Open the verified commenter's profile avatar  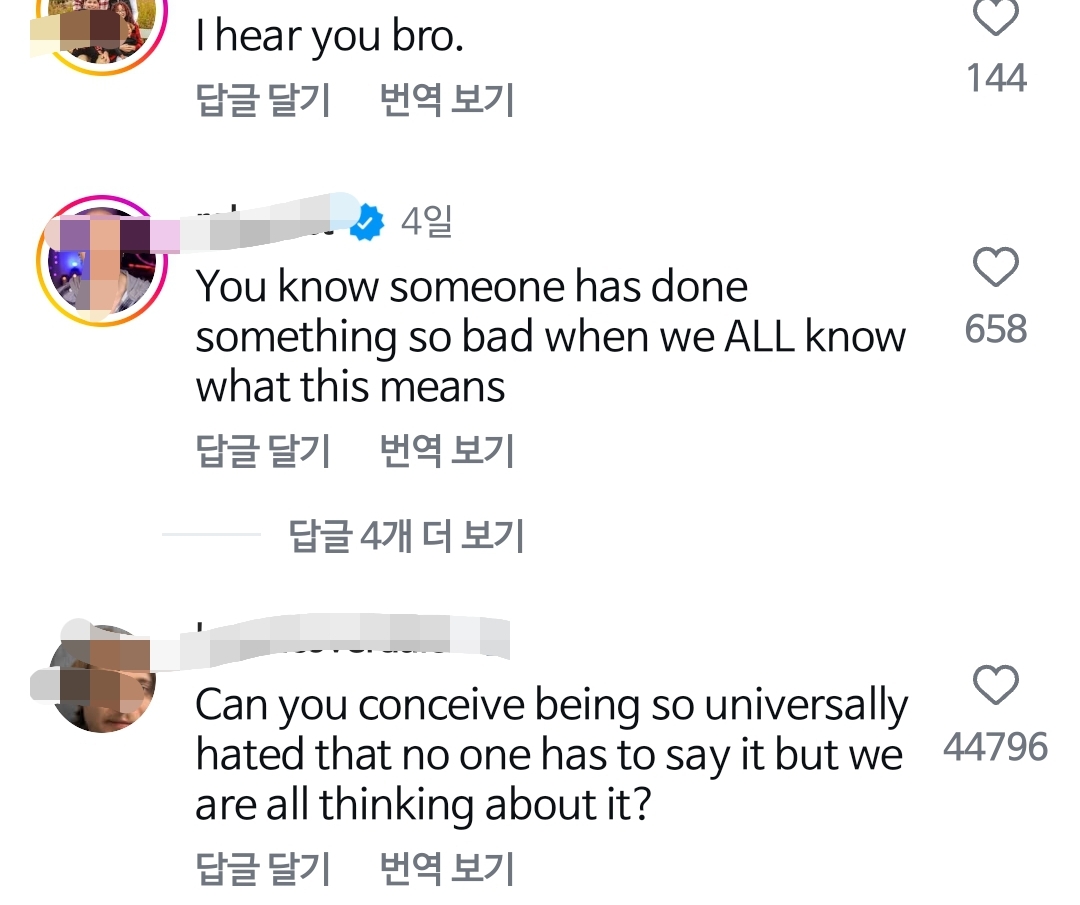[x=98, y=259]
